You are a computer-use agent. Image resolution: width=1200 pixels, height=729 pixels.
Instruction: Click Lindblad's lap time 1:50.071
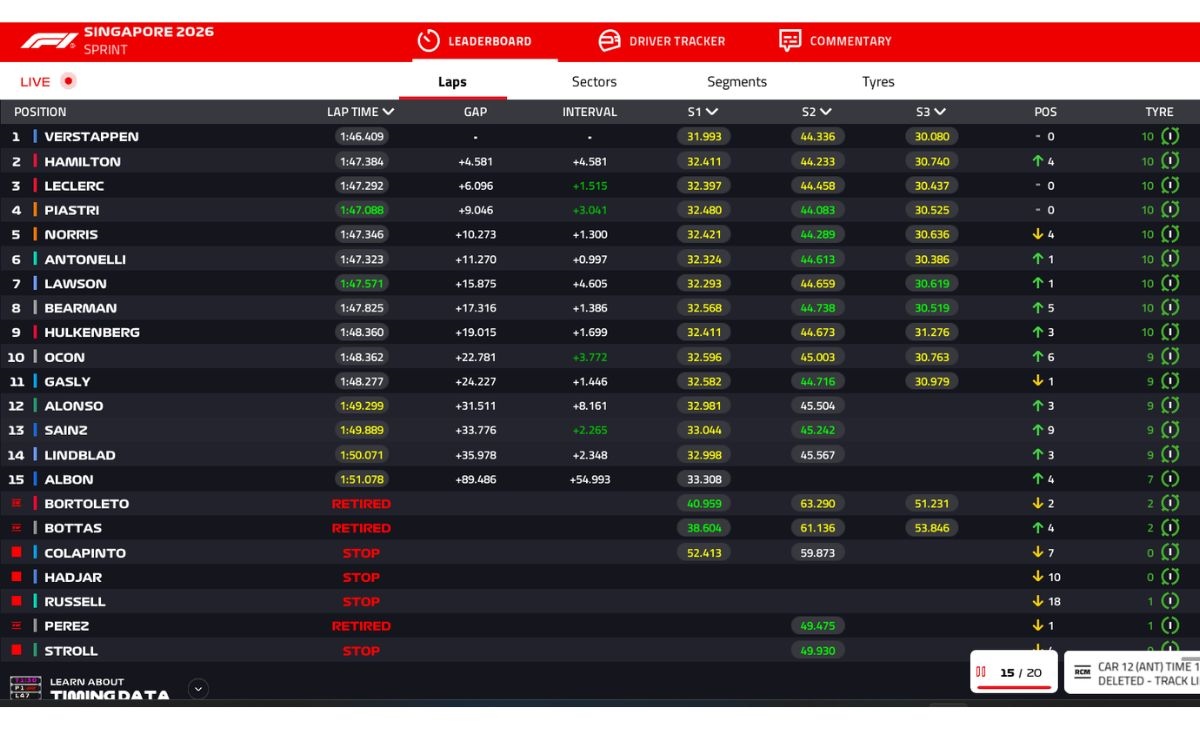tap(361, 455)
